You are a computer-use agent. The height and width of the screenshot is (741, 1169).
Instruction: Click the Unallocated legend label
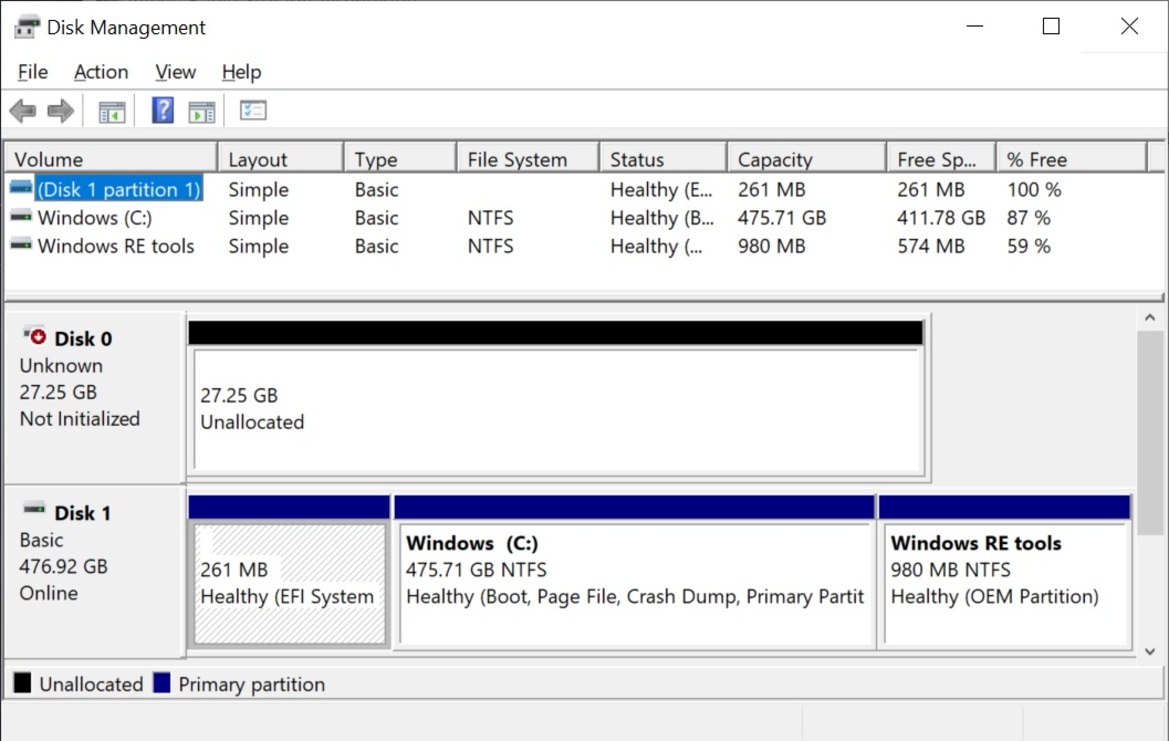pyautogui.click(x=91, y=684)
